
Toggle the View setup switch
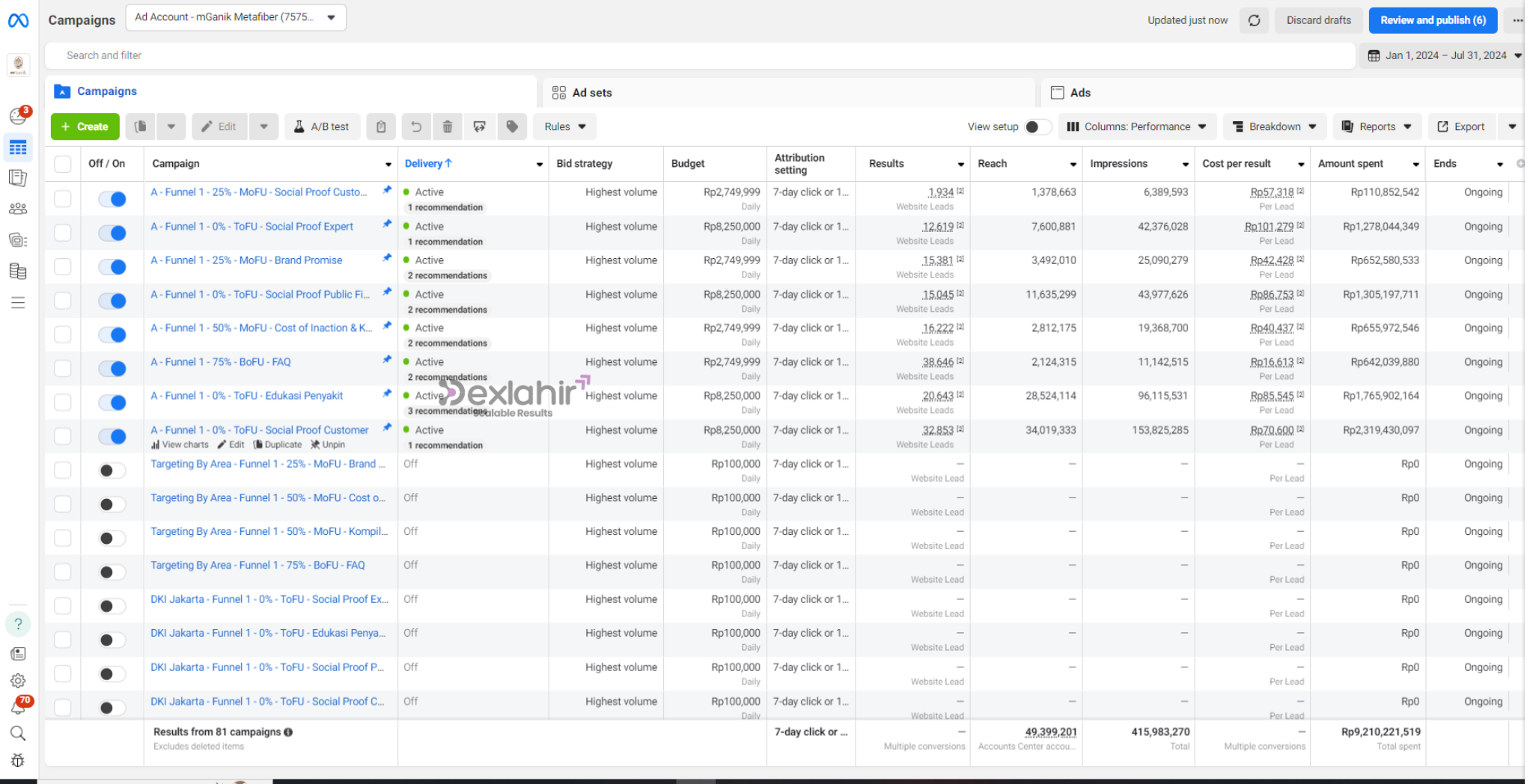click(x=1036, y=127)
